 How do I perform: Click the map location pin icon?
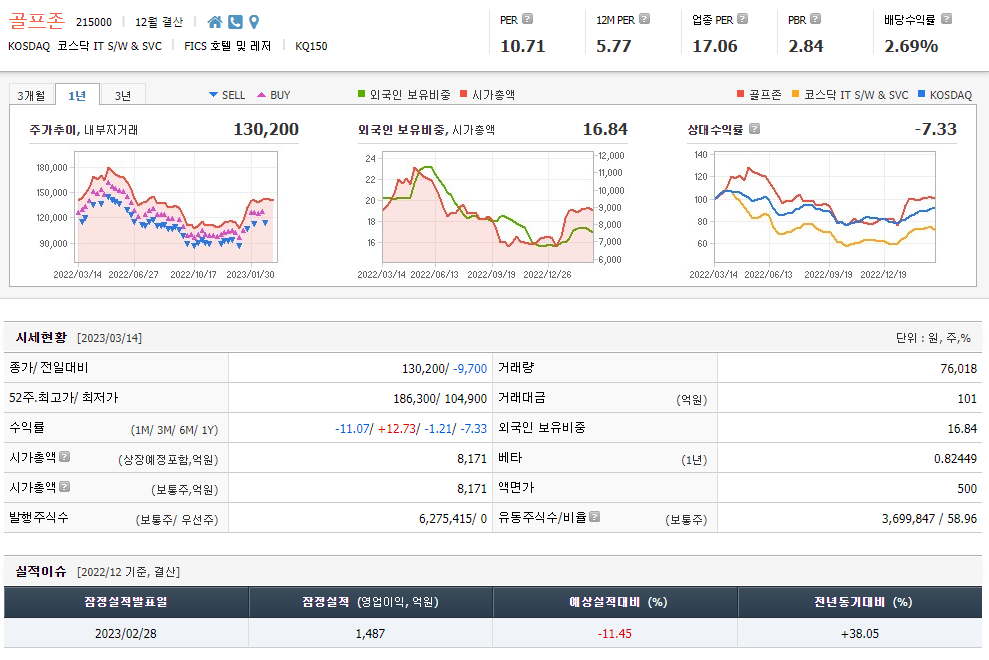254,22
